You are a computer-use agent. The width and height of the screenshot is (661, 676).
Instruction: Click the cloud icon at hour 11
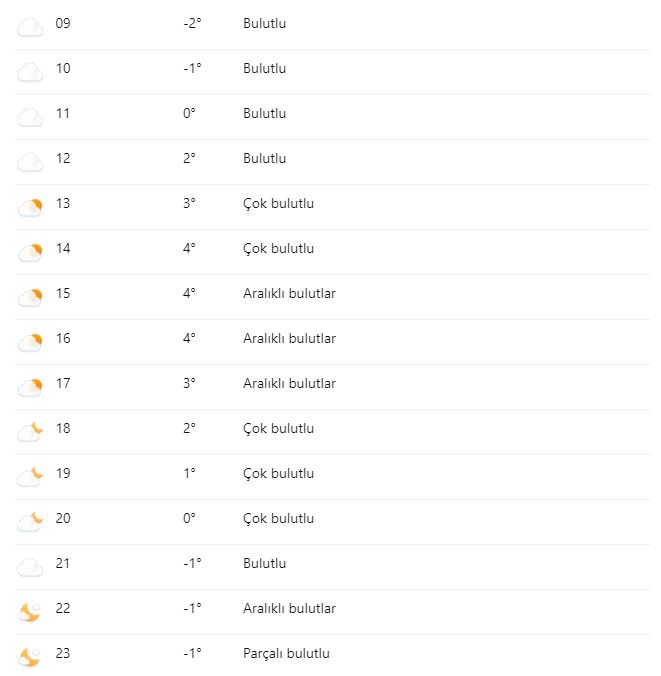30,117
